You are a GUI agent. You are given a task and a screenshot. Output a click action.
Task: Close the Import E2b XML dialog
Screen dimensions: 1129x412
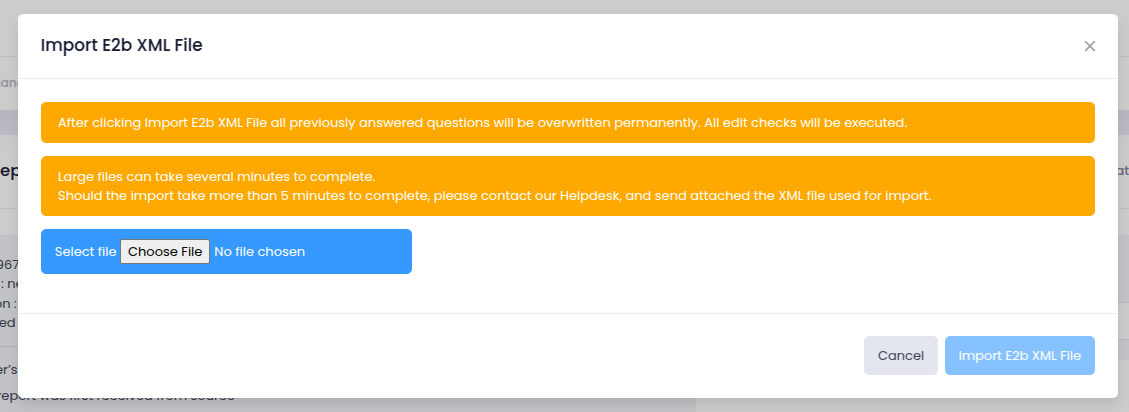pos(1089,46)
